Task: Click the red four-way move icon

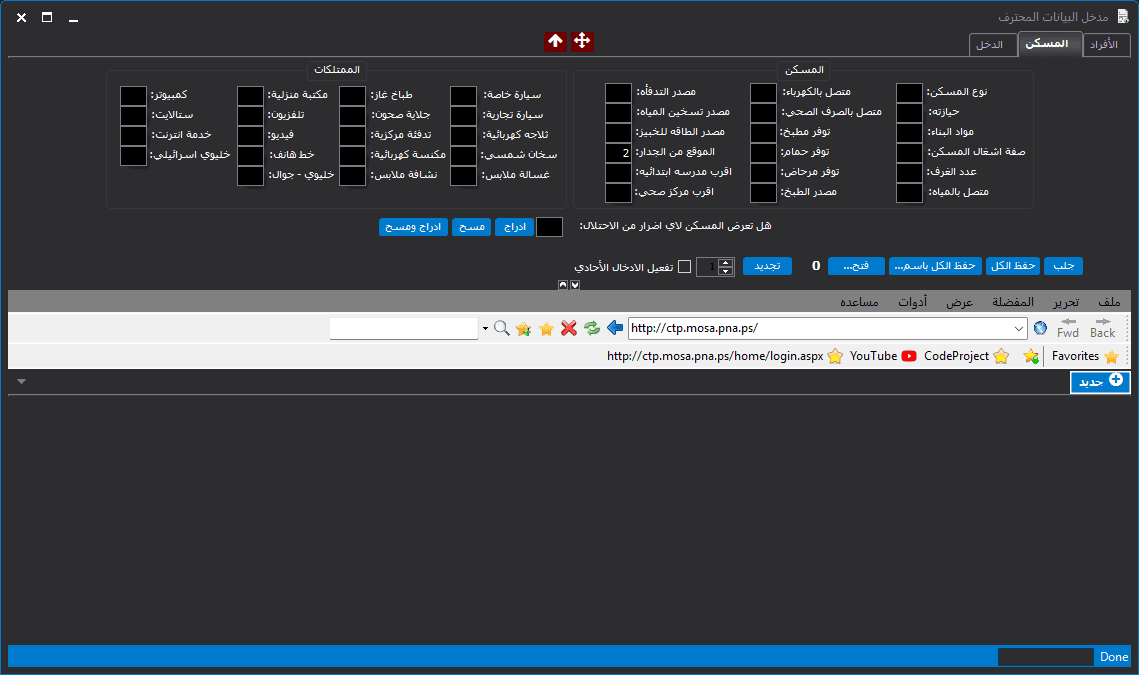Action: 582,41
